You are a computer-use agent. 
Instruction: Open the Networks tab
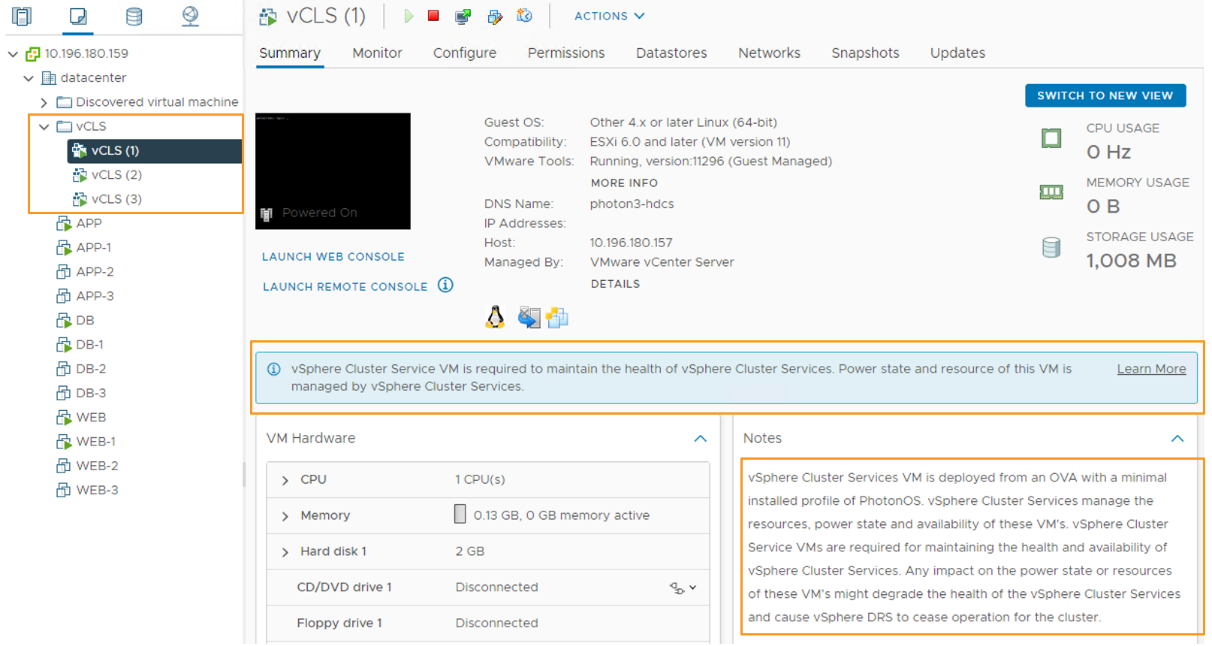click(769, 53)
